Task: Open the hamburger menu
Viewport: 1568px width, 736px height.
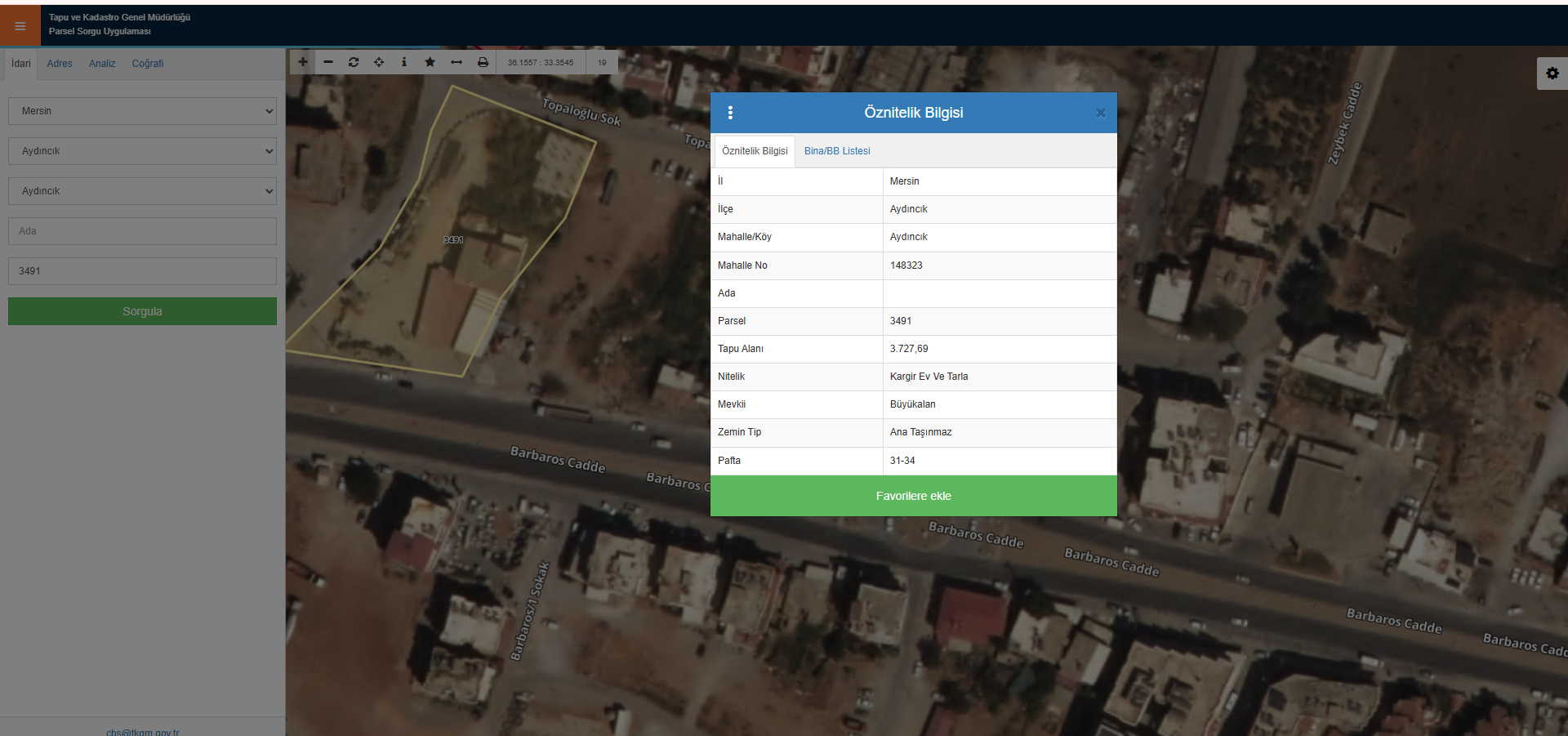Action: coord(20,26)
